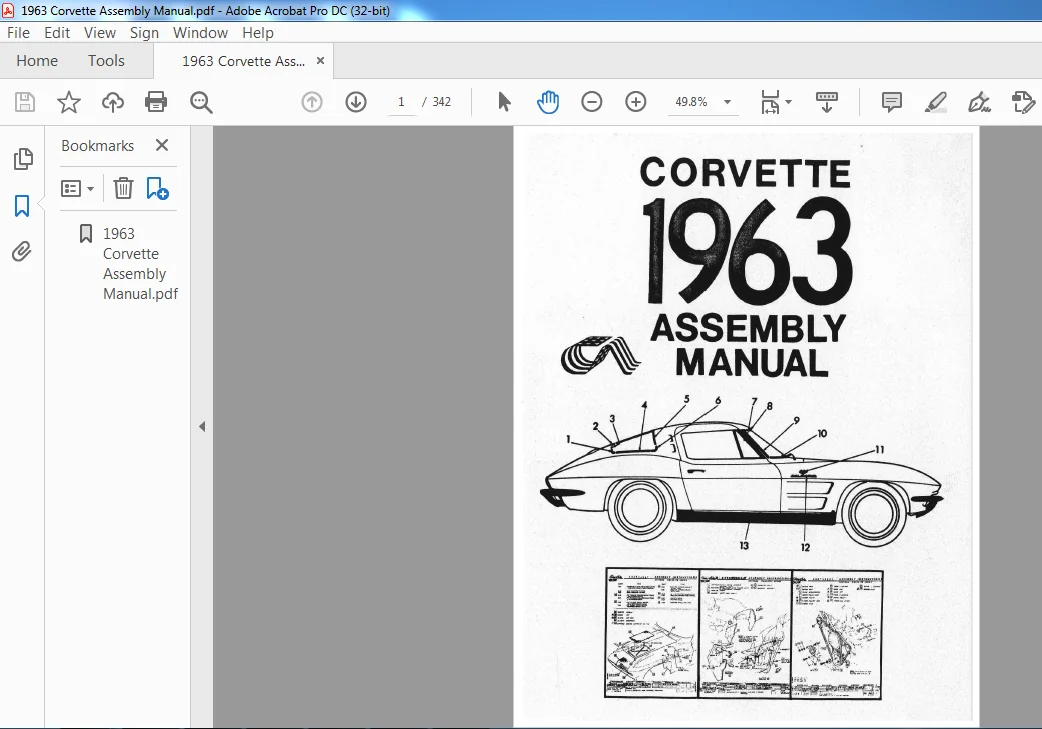Click the page number input field

pyautogui.click(x=401, y=102)
